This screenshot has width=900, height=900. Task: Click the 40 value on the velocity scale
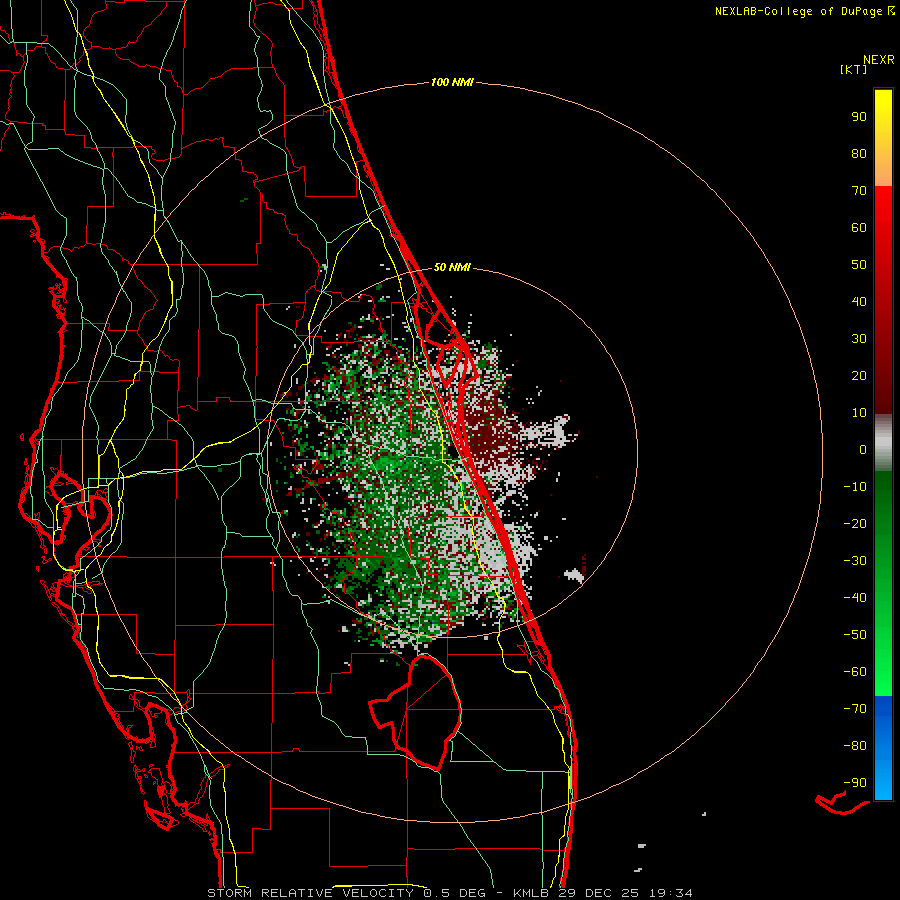pyautogui.click(x=859, y=301)
